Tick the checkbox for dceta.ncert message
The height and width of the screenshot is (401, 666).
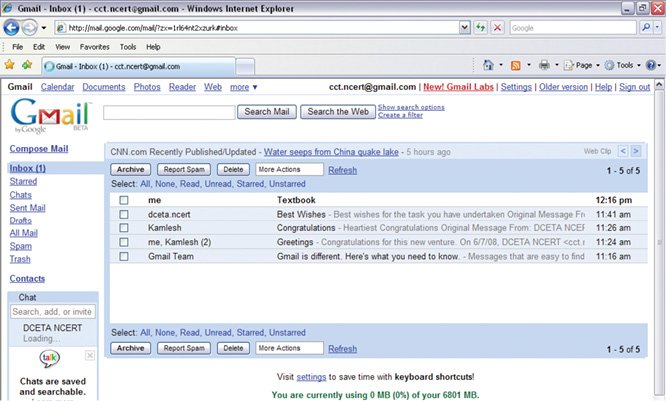tap(124, 215)
